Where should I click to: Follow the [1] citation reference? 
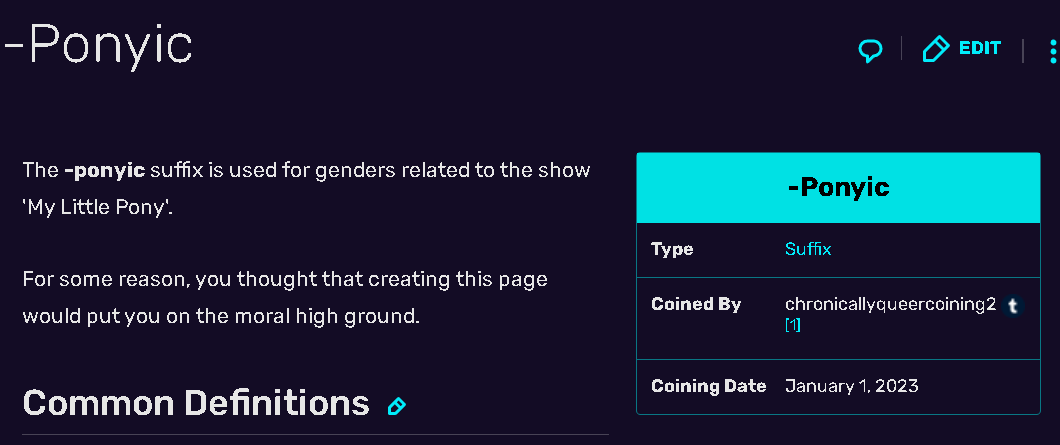(x=792, y=325)
